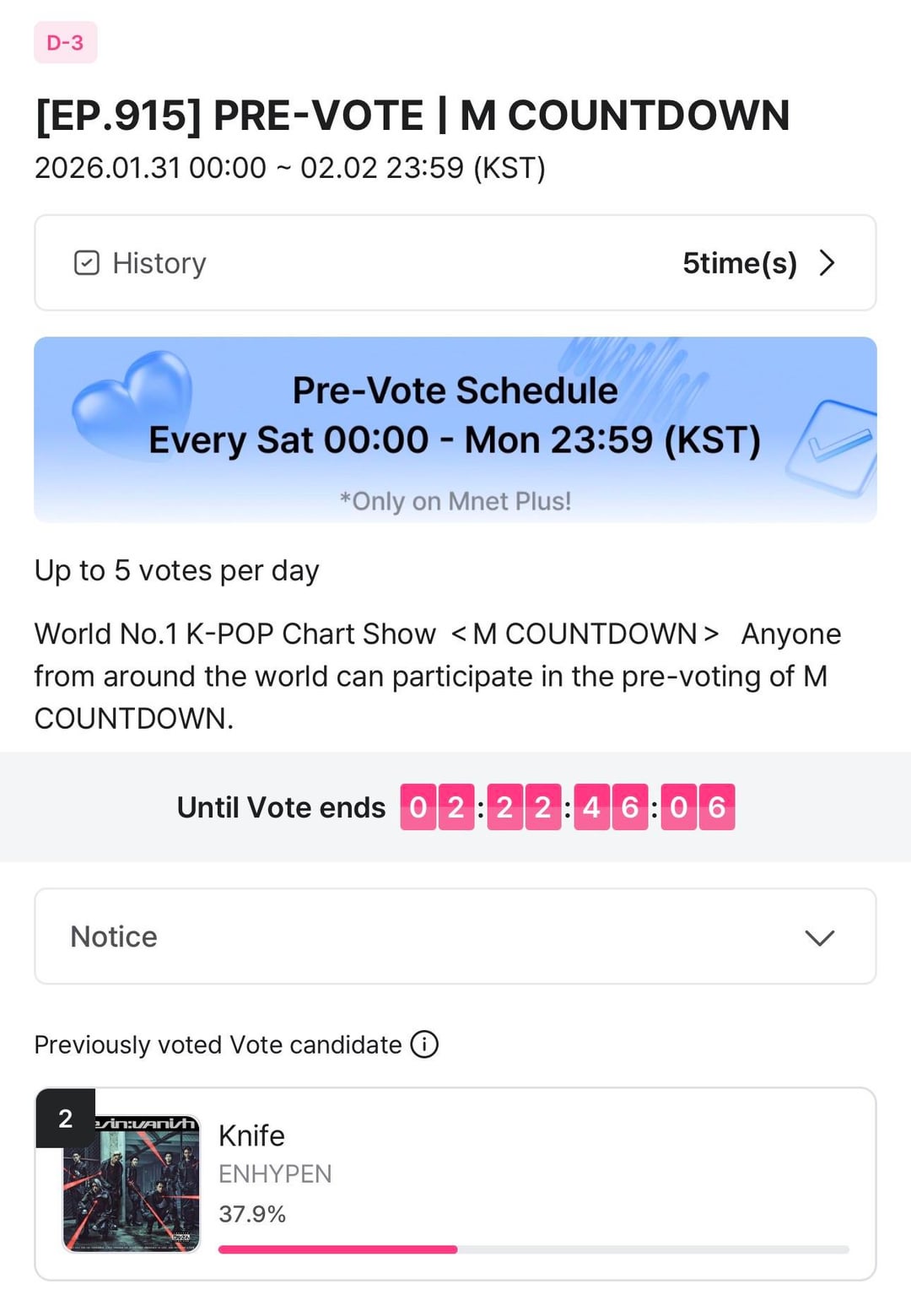The width and height of the screenshot is (911, 1316).
Task: Tap the 5time(s) history count
Action: (739, 263)
